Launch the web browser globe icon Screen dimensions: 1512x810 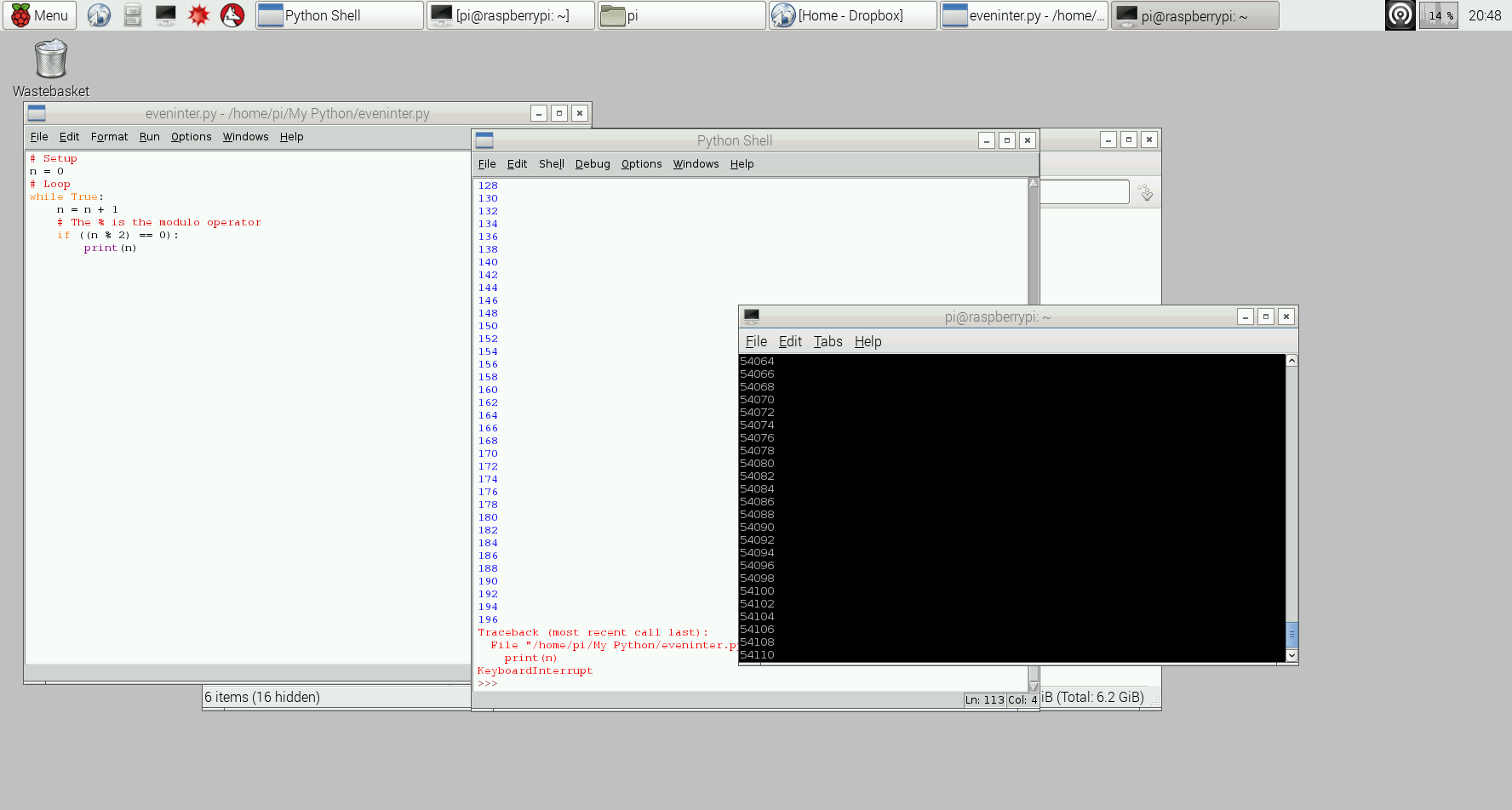tap(100, 15)
